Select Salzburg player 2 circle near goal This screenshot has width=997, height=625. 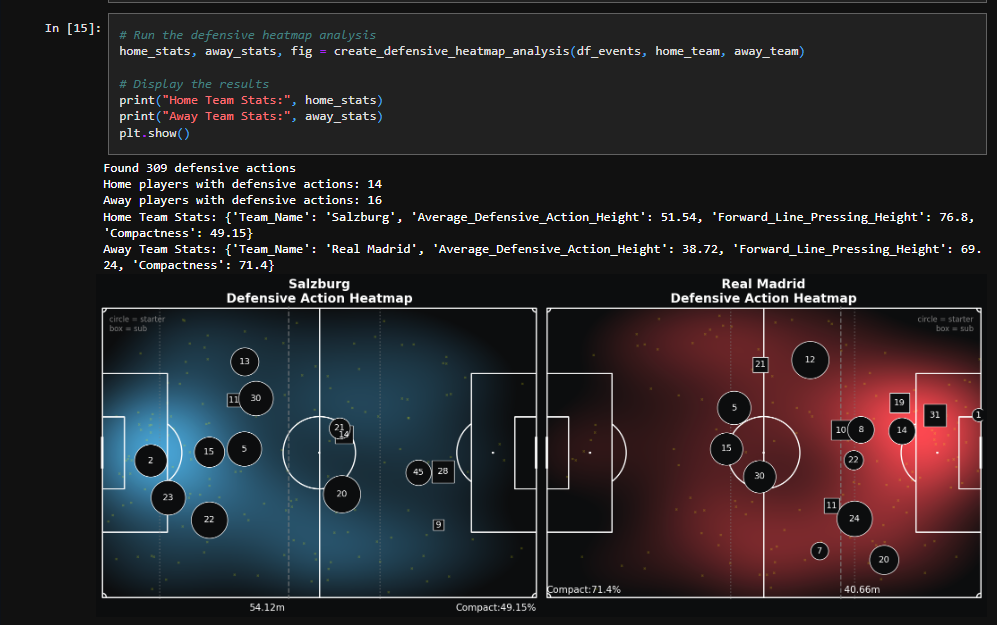pos(151,461)
